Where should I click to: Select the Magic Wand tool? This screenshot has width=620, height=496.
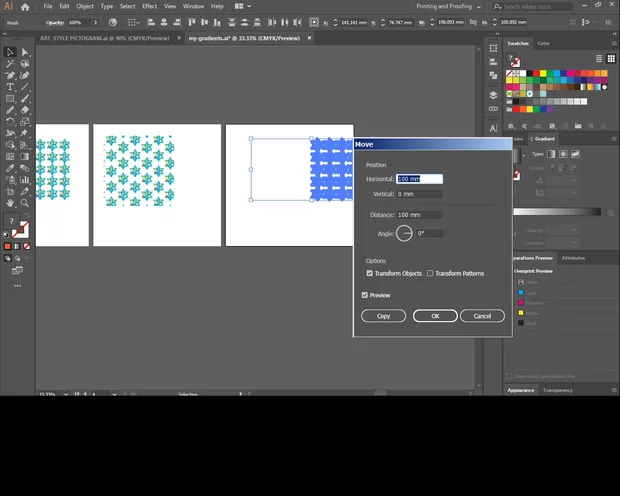(x=10, y=64)
